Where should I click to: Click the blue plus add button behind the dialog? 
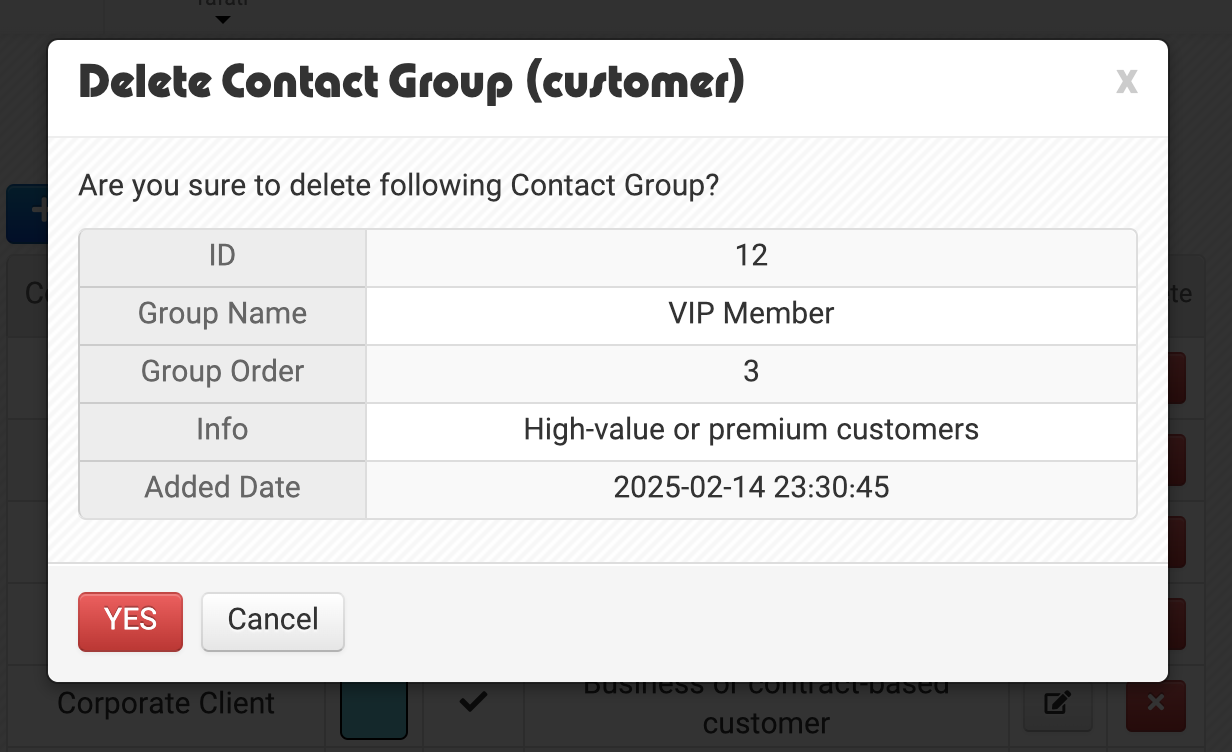[28, 212]
